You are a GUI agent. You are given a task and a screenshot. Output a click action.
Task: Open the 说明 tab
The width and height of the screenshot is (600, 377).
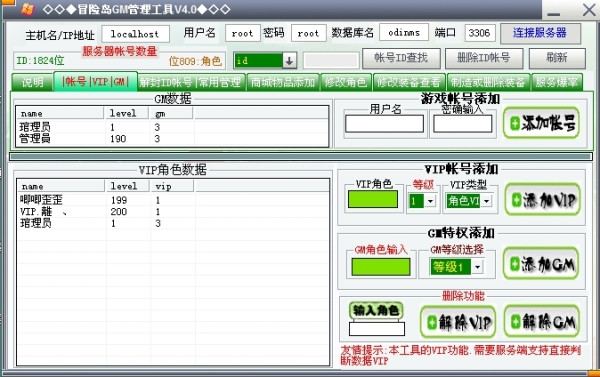pos(32,82)
